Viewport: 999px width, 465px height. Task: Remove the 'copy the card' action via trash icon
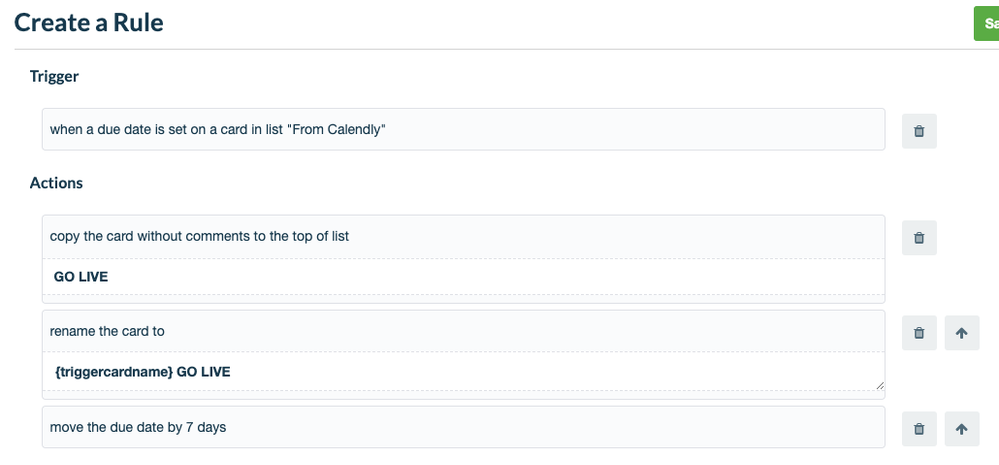tap(919, 238)
